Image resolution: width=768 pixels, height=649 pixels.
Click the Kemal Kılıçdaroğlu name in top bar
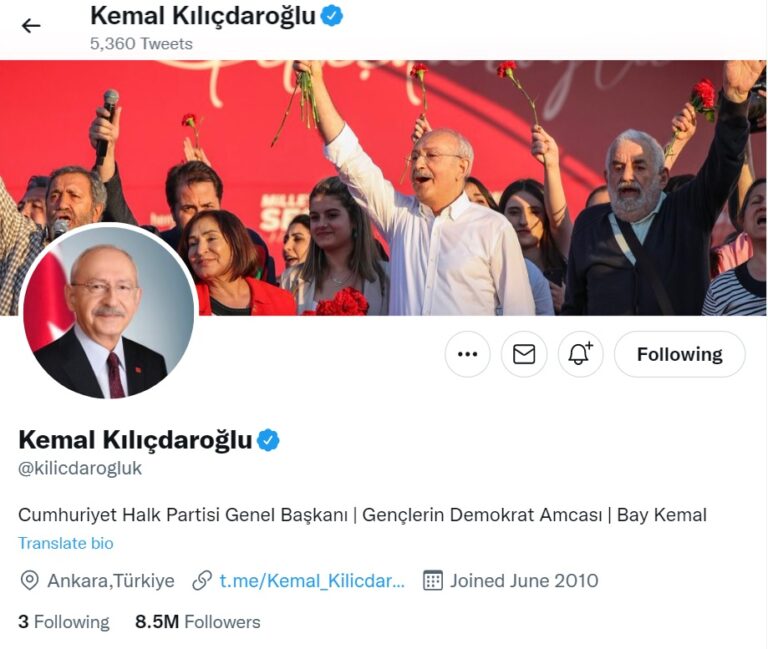203,16
